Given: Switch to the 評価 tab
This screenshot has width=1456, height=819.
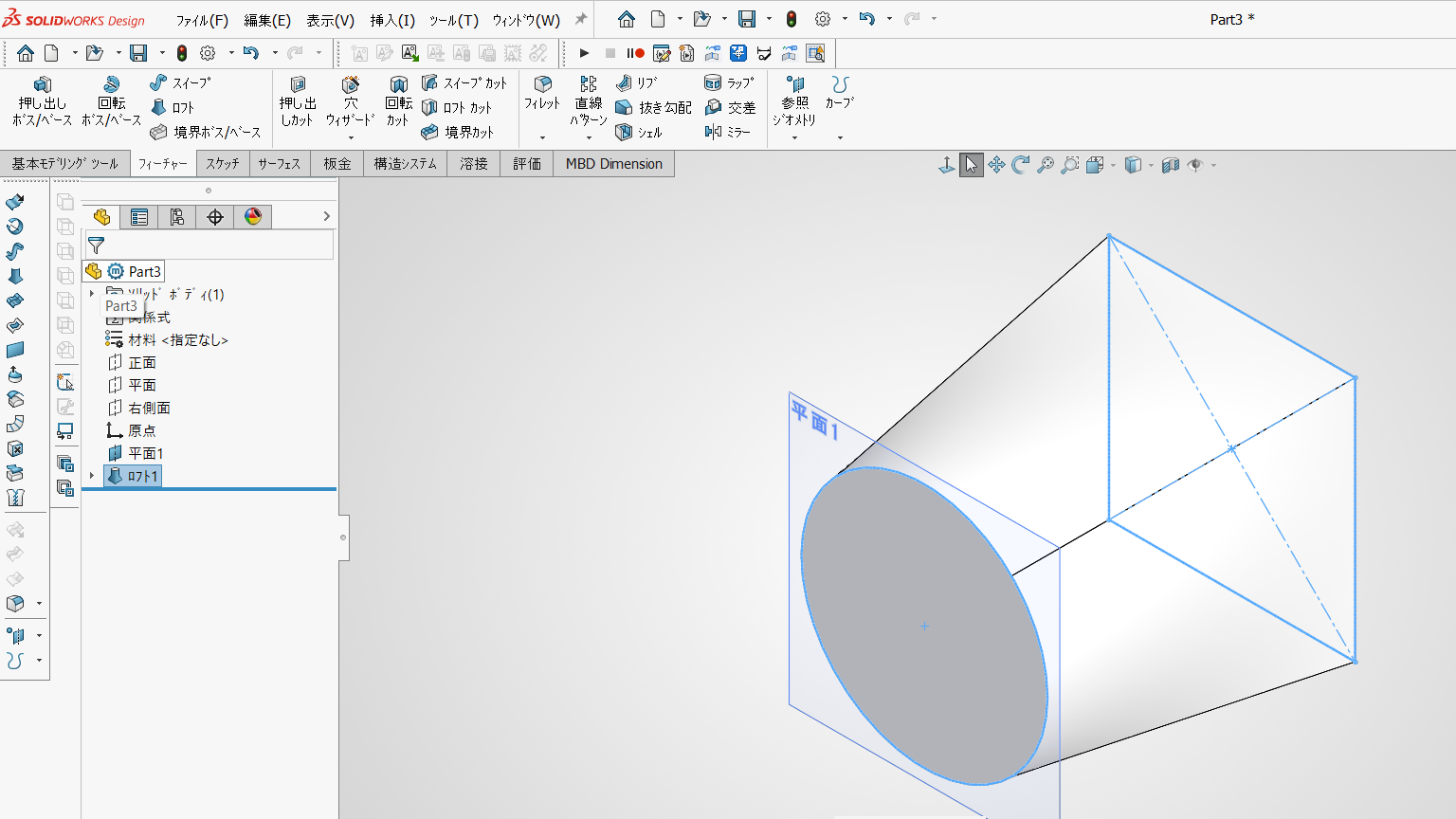Looking at the screenshot, I should pos(527,164).
